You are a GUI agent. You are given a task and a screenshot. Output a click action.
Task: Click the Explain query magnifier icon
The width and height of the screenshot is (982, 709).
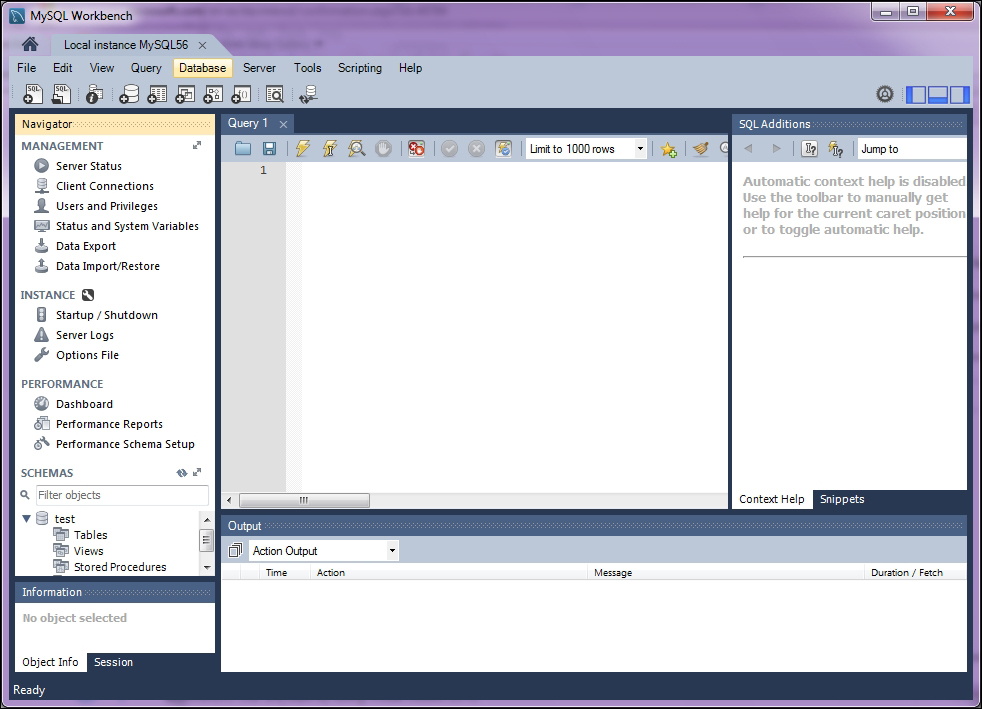pos(356,149)
